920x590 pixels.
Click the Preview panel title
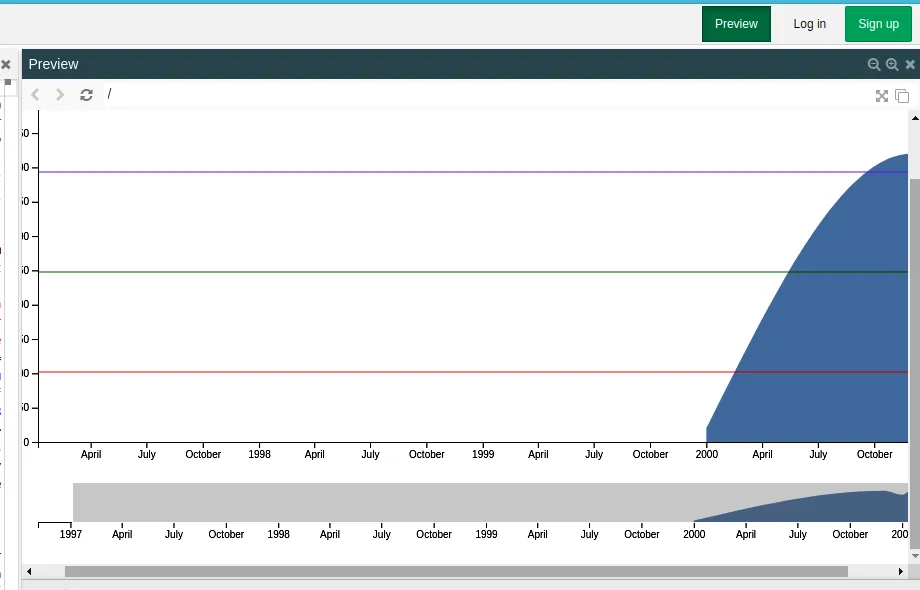(x=53, y=64)
